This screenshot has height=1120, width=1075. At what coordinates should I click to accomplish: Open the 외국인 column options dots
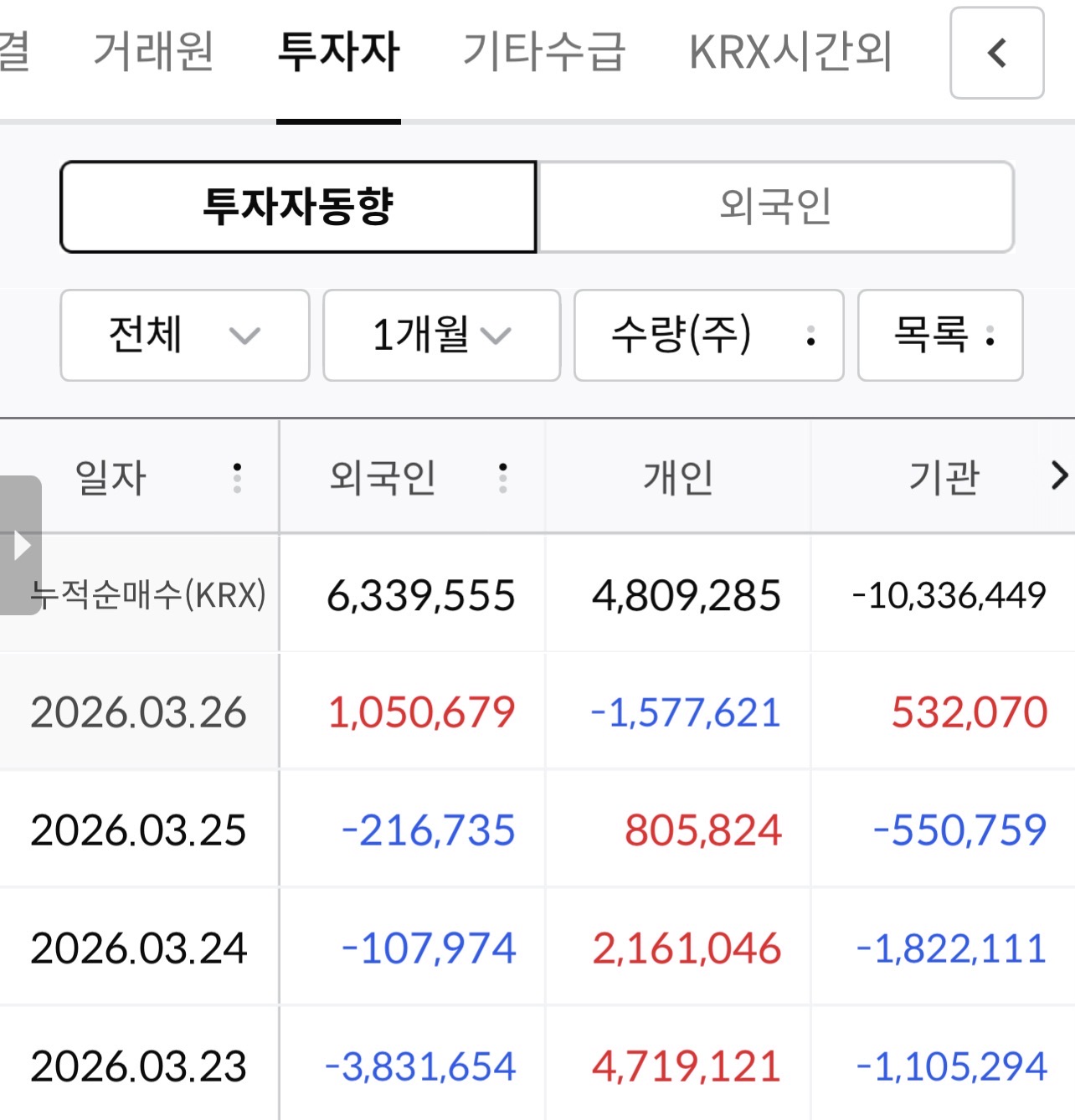tap(502, 478)
